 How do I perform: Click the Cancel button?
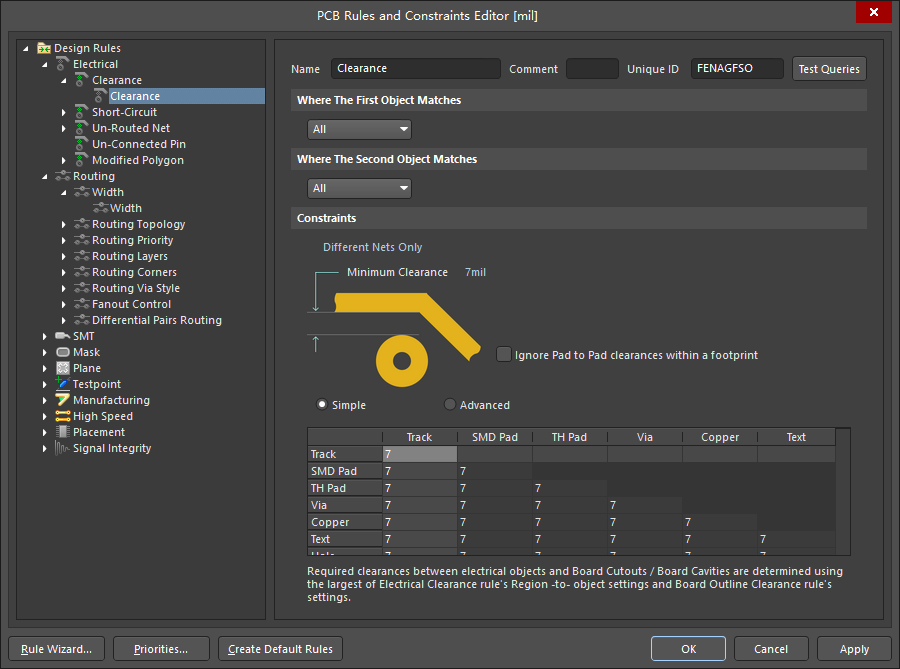[771, 649]
